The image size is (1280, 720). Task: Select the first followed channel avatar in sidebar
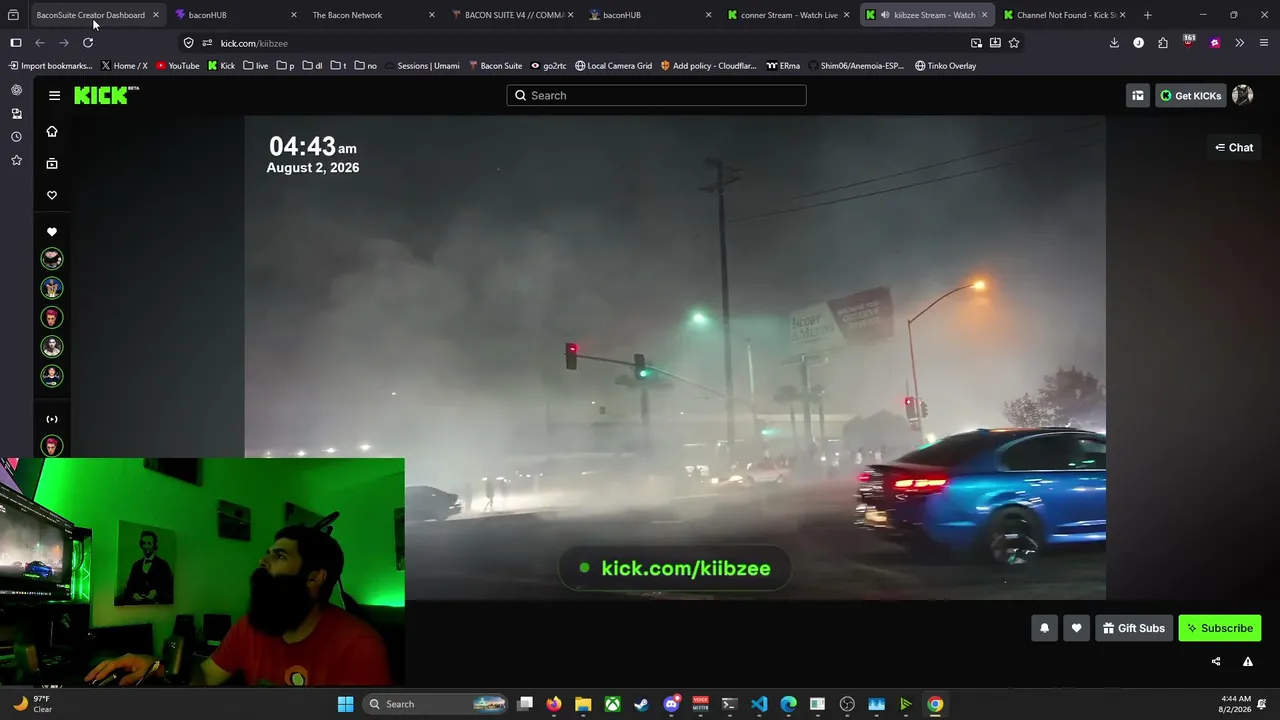pyautogui.click(x=52, y=259)
